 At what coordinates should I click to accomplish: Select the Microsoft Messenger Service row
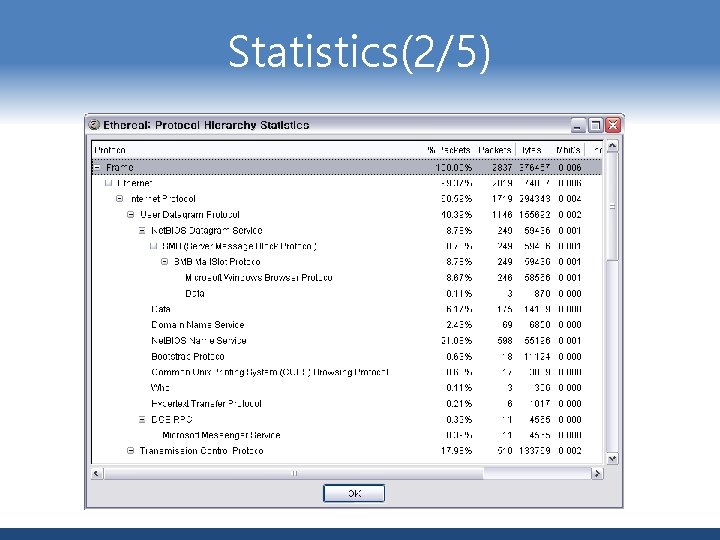(347, 435)
